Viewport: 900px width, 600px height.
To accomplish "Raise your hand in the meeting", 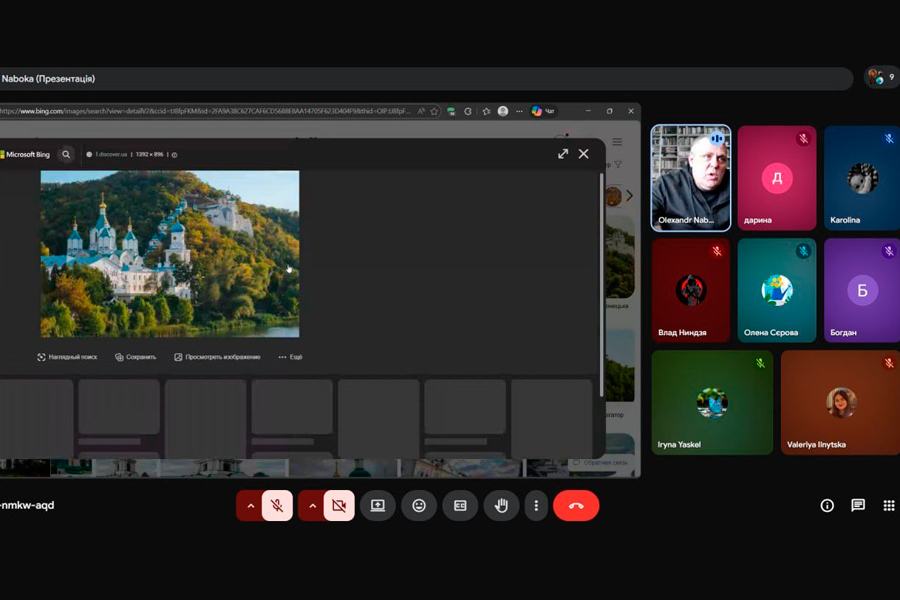I will pos(501,506).
